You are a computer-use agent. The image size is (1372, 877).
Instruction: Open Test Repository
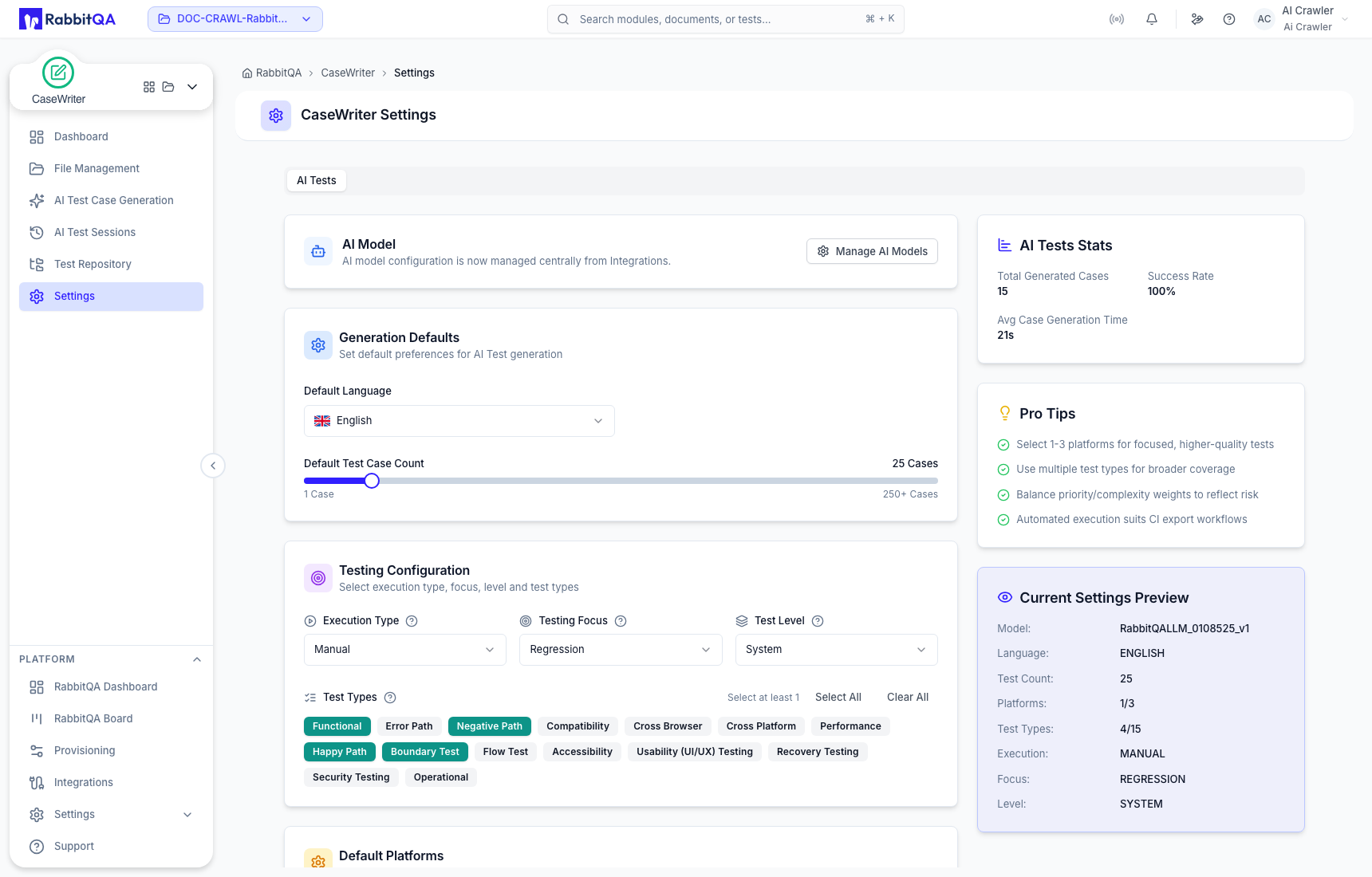coord(111,265)
